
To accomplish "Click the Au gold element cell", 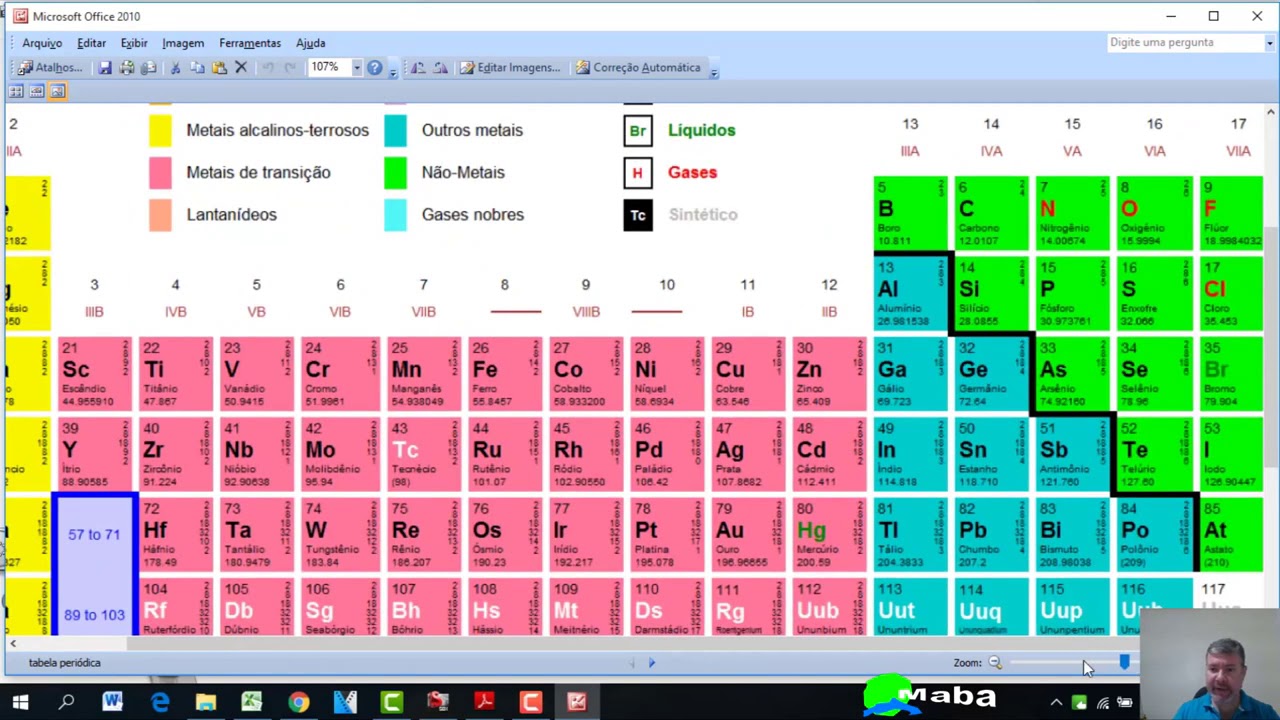I will (x=748, y=534).
